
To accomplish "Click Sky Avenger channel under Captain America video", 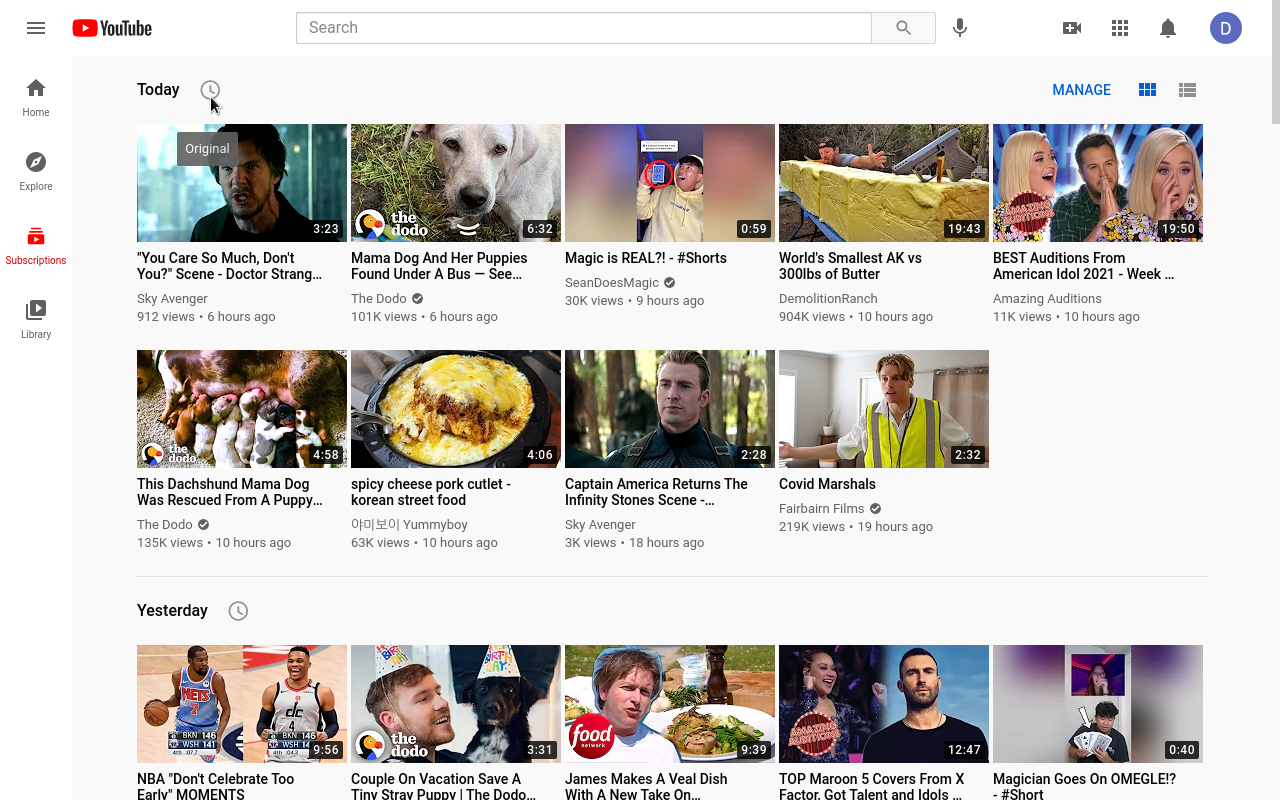I will click(x=600, y=525).
